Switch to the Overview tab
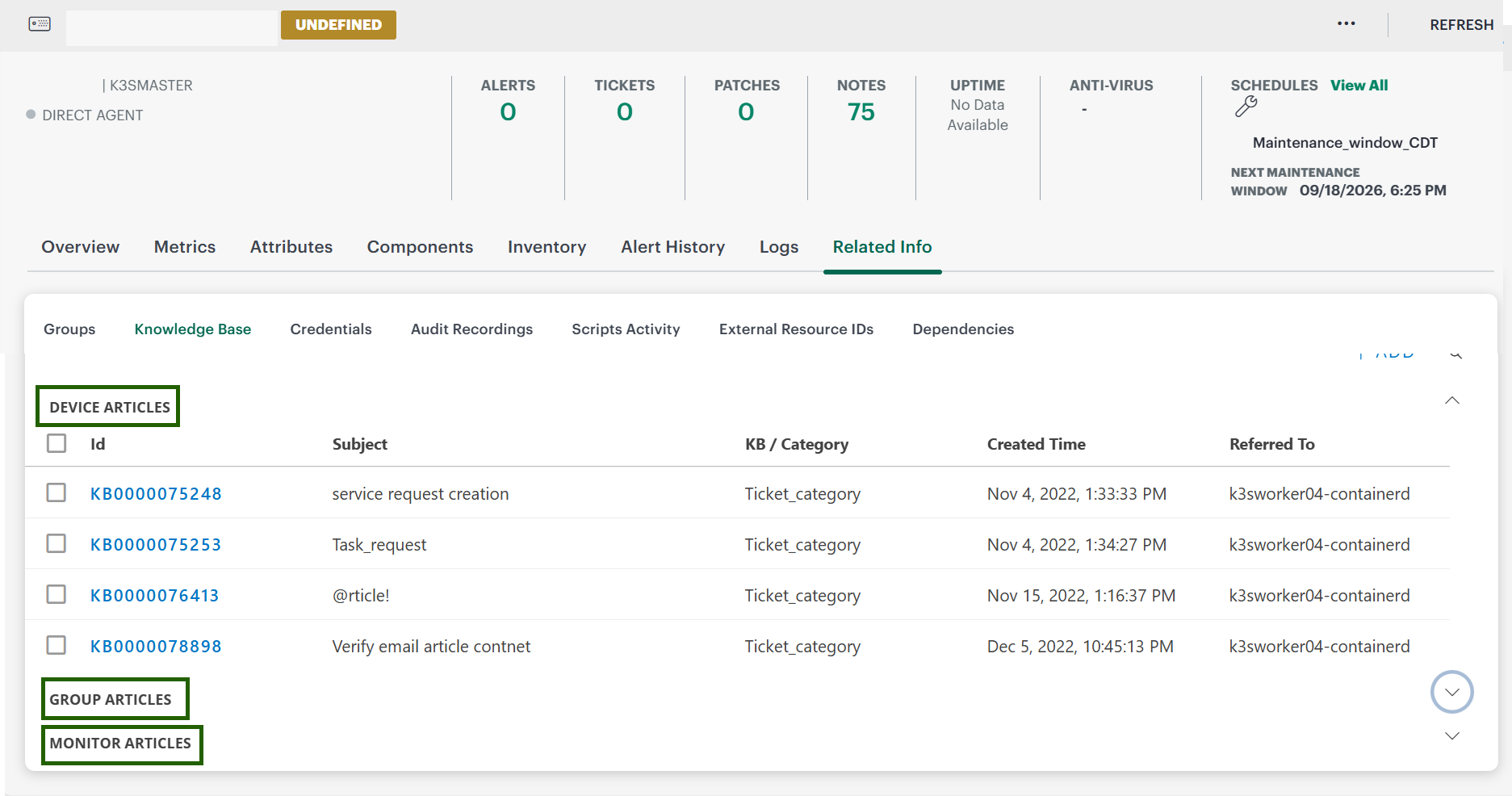The width and height of the screenshot is (1512, 796). tap(81, 247)
